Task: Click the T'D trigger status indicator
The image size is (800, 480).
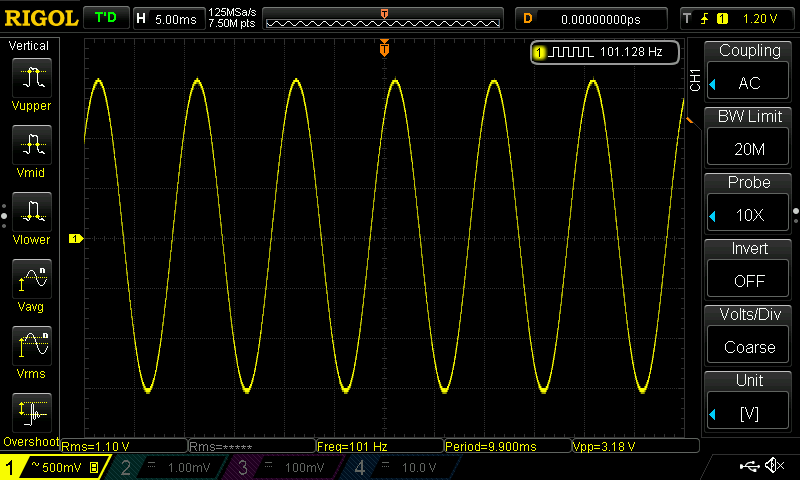Action: 106,18
